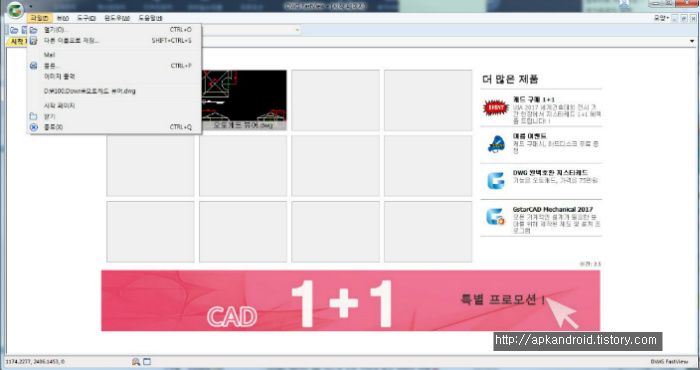
Task: Click the red EVENT badge icon
Action: tap(496, 108)
